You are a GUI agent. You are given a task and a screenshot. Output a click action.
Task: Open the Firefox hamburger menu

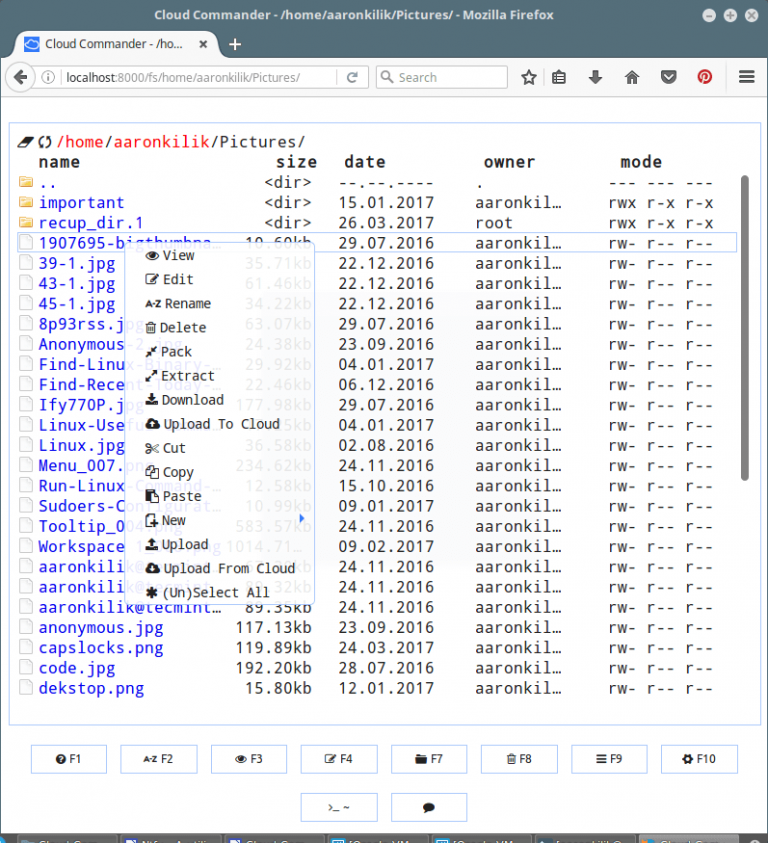pos(746,77)
